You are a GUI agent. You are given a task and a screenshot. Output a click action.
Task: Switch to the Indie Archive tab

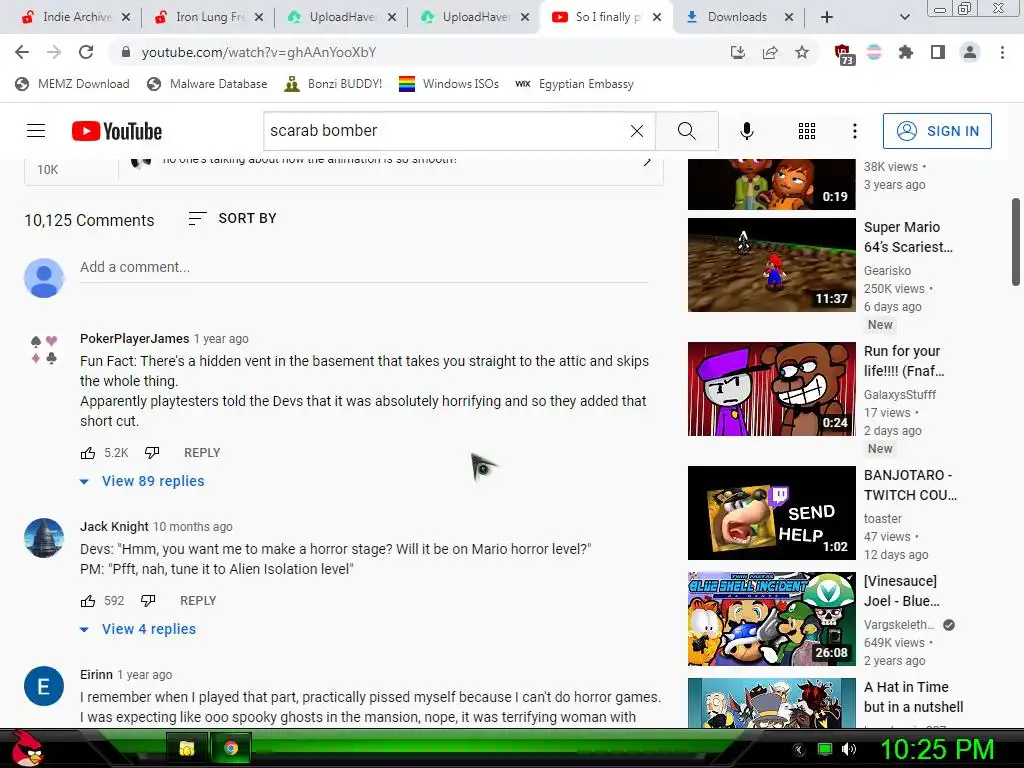click(75, 17)
